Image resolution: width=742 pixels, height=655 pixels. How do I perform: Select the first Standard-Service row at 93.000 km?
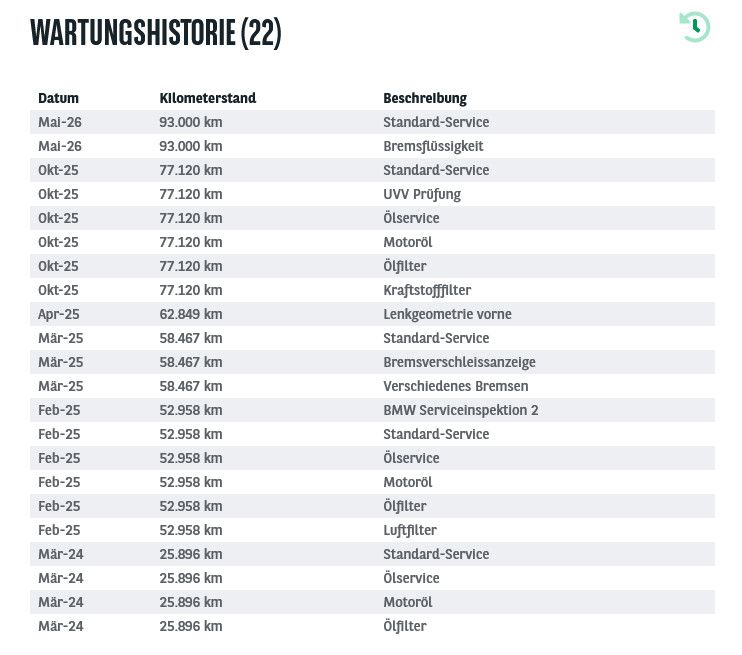point(372,122)
